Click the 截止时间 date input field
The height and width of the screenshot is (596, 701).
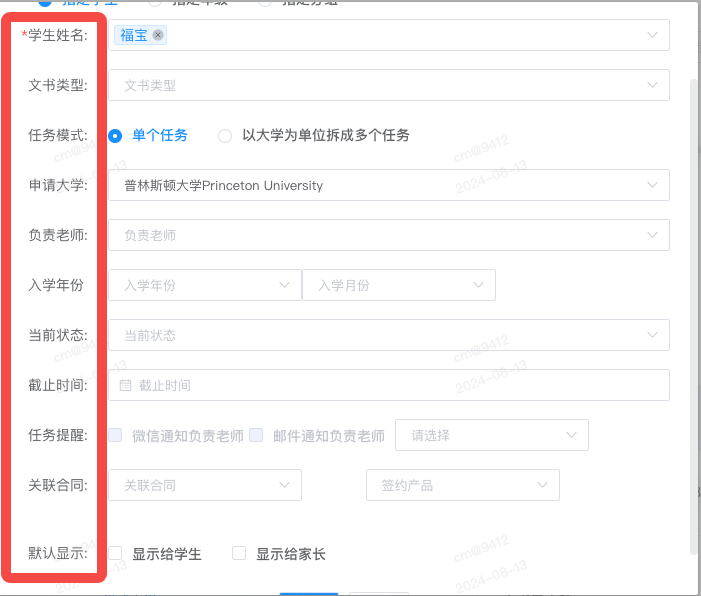point(389,385)
